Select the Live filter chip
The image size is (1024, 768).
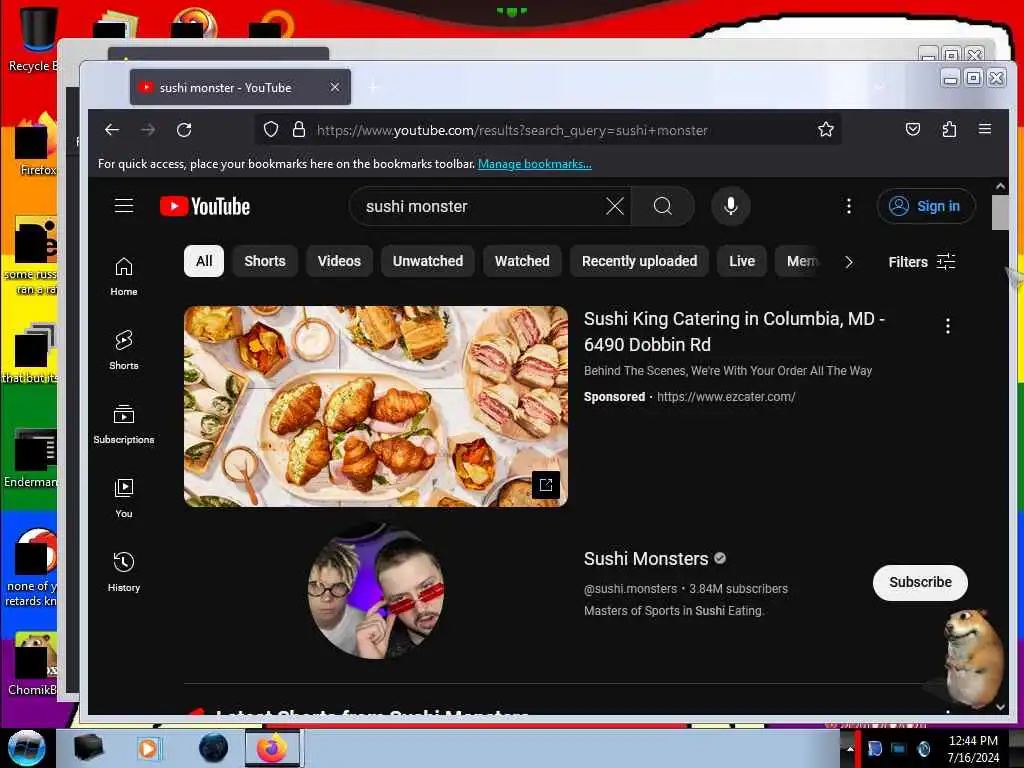pos(742,261)
